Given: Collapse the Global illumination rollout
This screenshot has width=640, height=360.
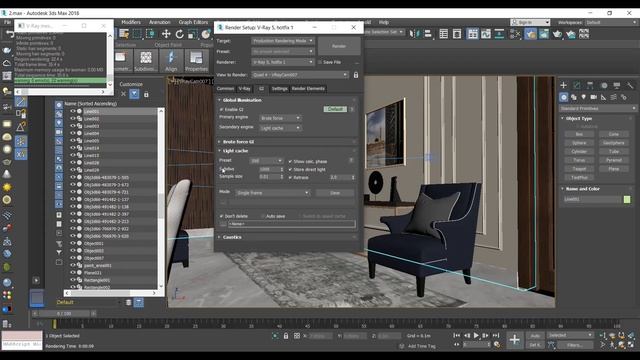Looking at the screenshot, I should (x=242, y=100).
